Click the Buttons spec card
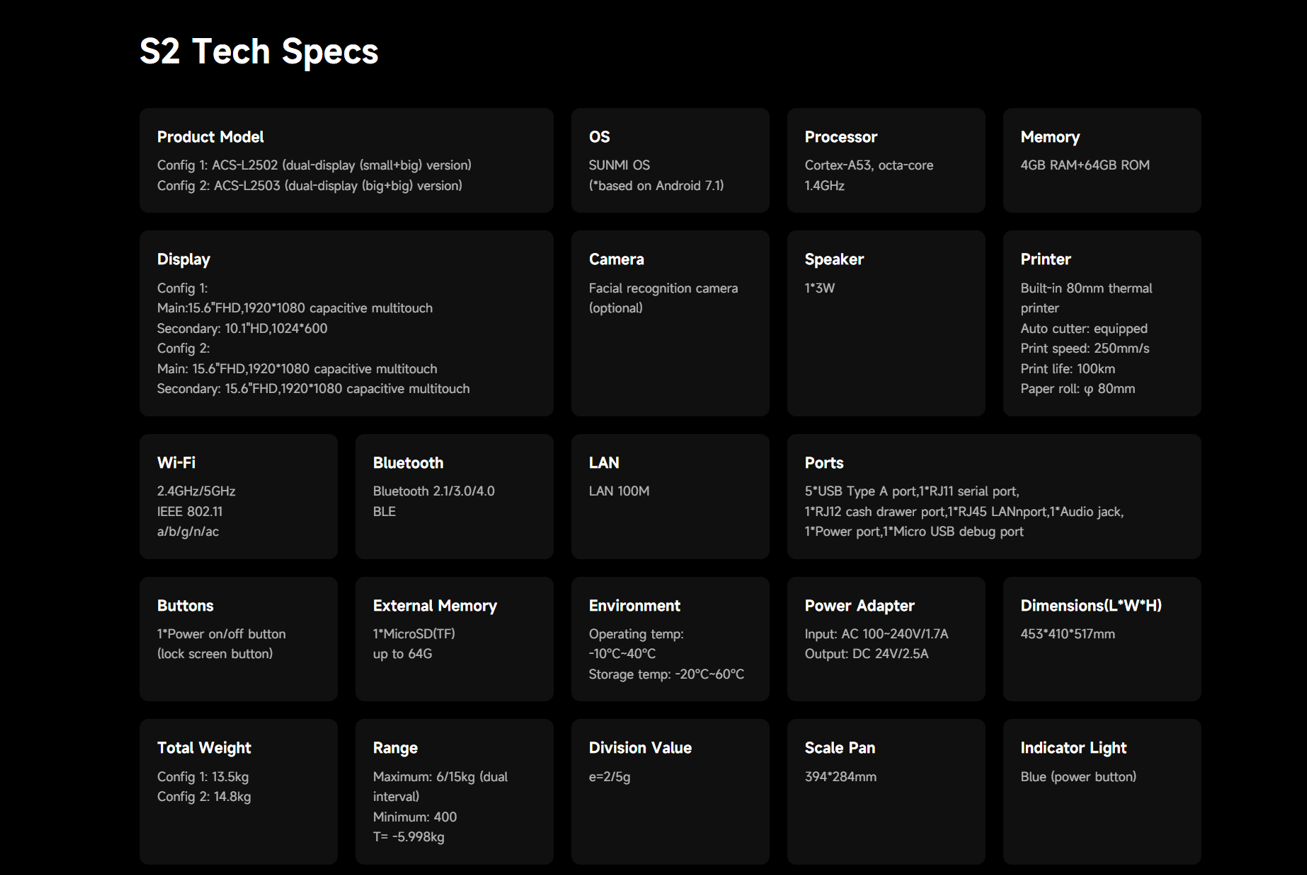Viewport: 1307px width, 875px height. pyautogui.click(x=238, y=639)
